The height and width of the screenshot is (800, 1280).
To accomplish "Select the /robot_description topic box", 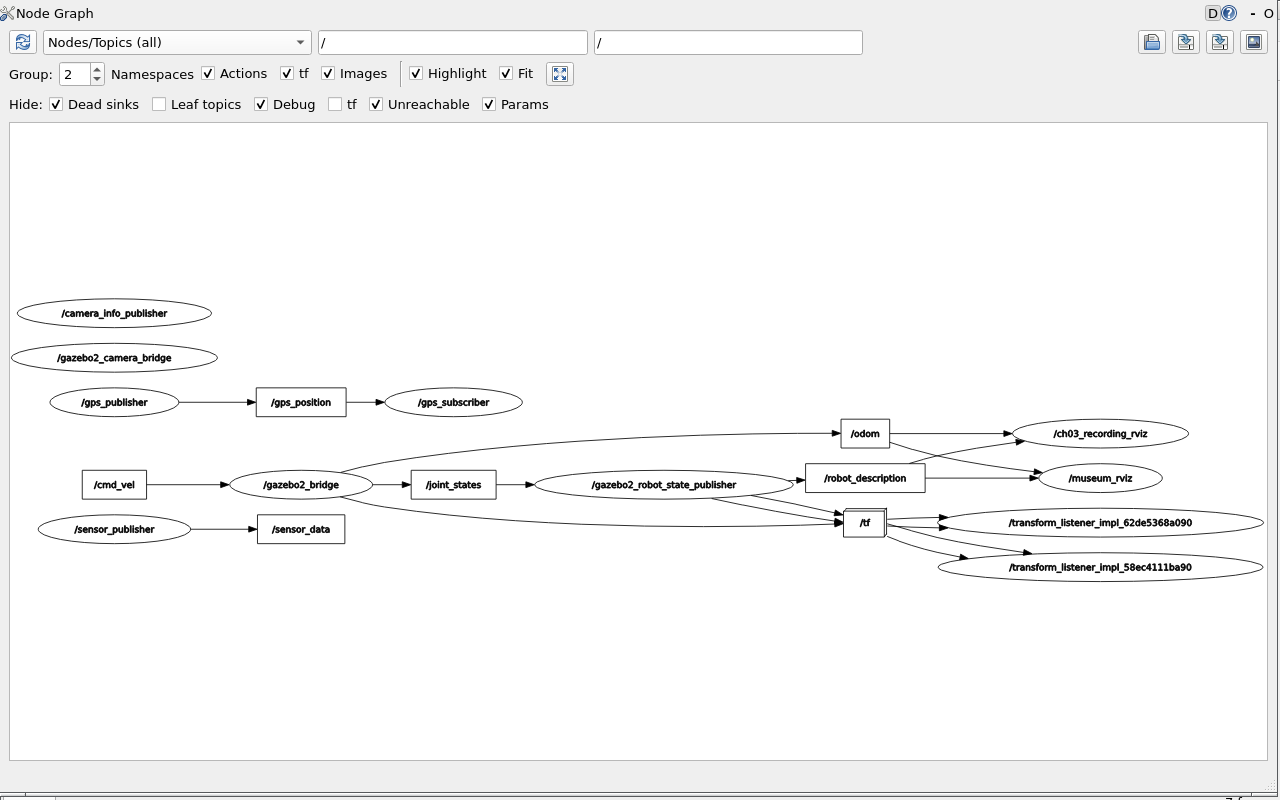I will tap(865, 478).
